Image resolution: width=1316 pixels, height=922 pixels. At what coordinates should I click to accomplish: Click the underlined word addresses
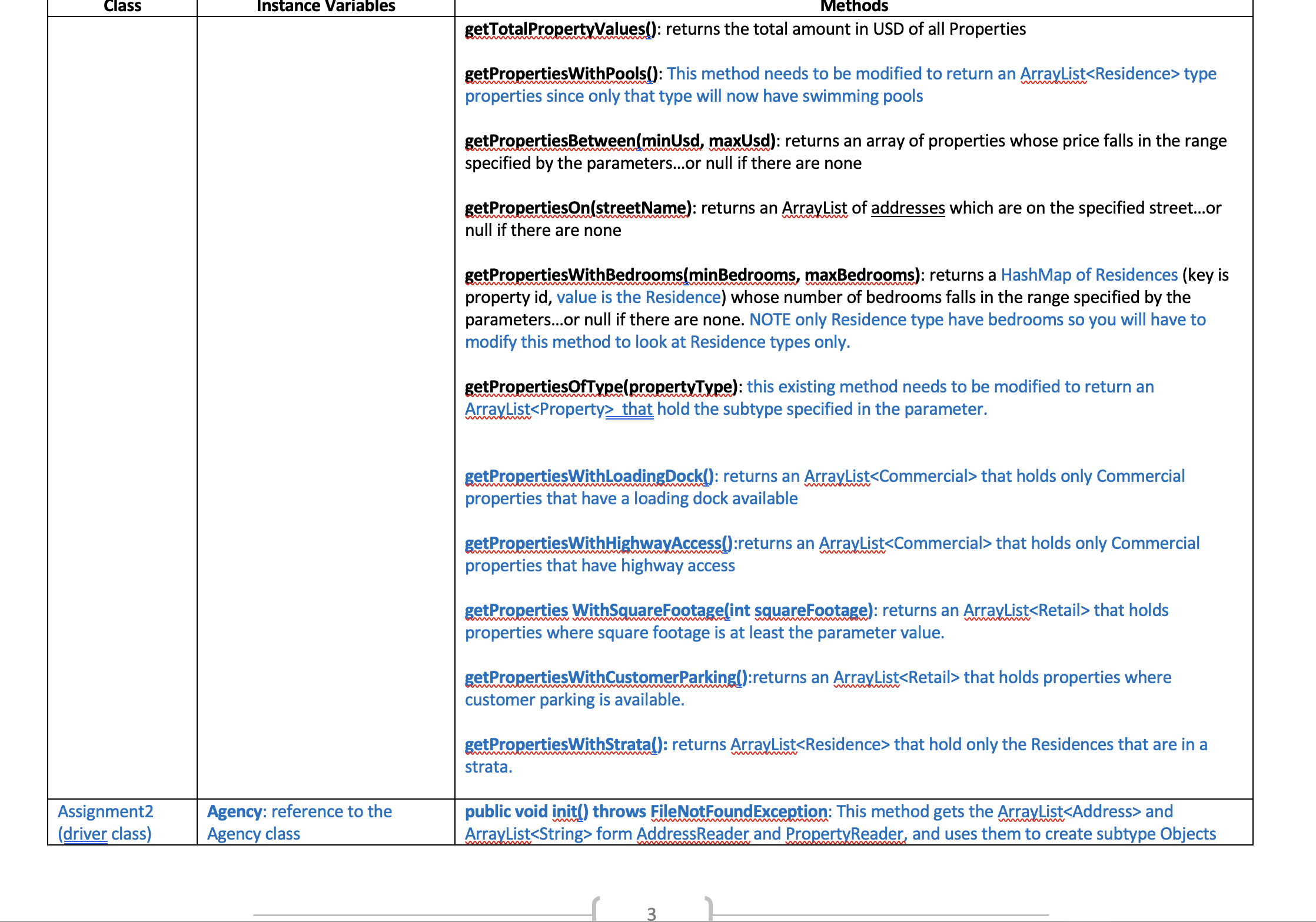coord(907,208)
